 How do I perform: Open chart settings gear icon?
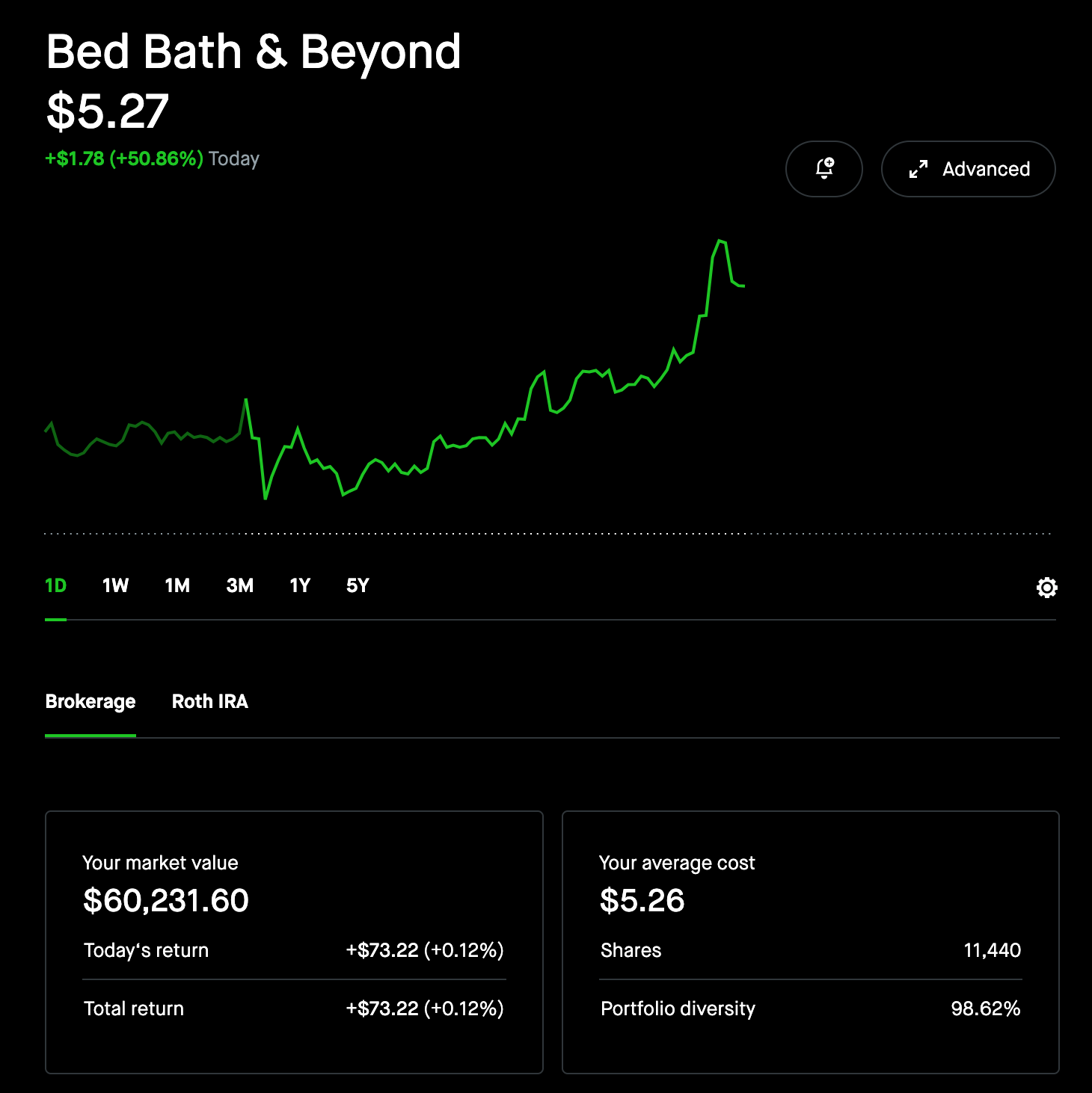pos(1046,588)
